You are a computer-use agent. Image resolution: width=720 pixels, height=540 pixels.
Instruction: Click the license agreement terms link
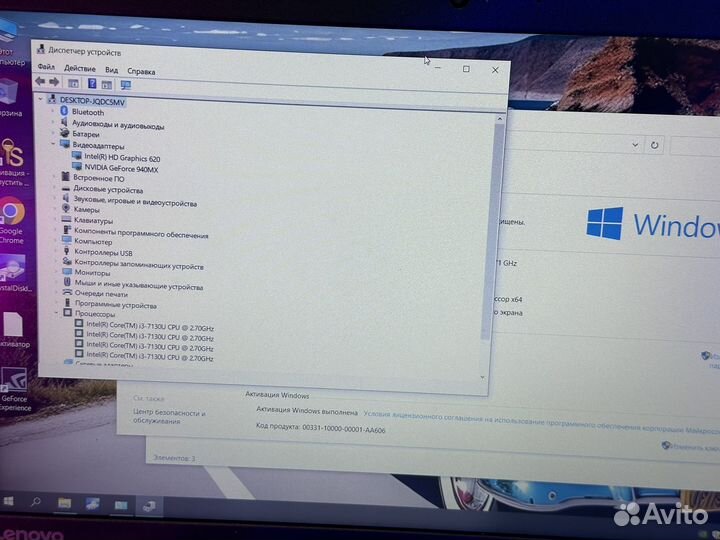pyautogui.click(x=540, y=422)
